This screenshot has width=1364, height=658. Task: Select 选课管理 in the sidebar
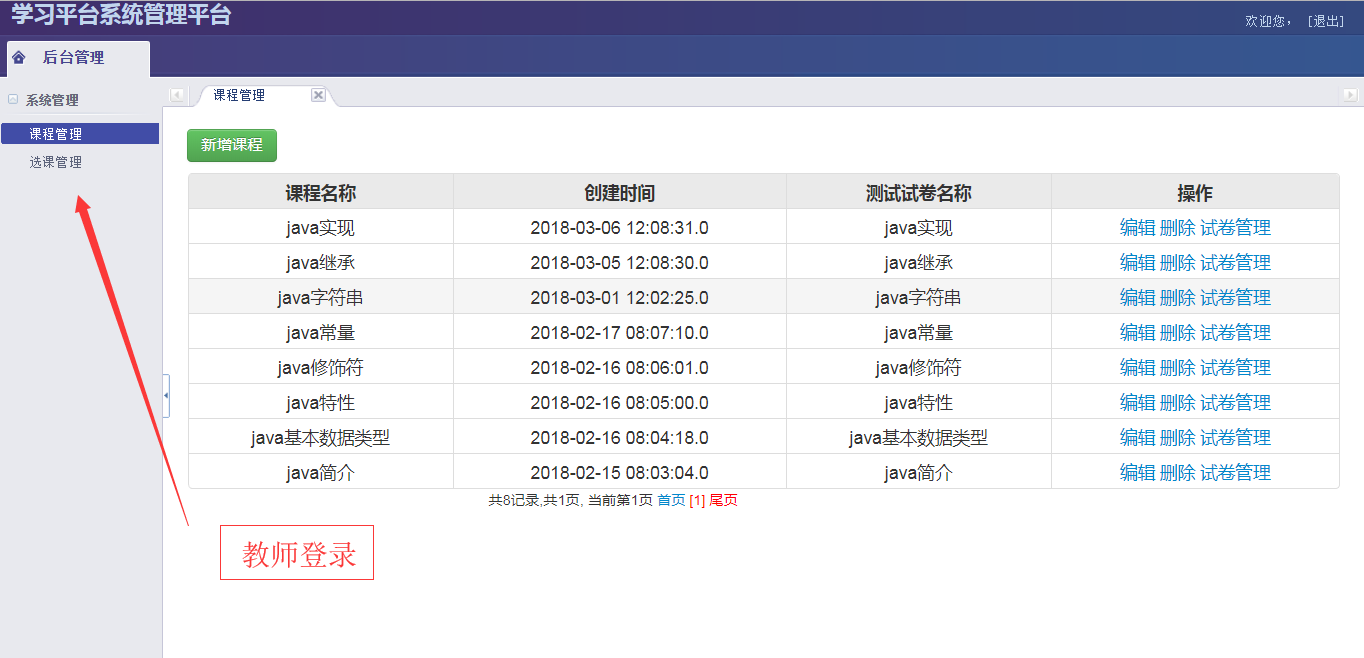(55, 162)
